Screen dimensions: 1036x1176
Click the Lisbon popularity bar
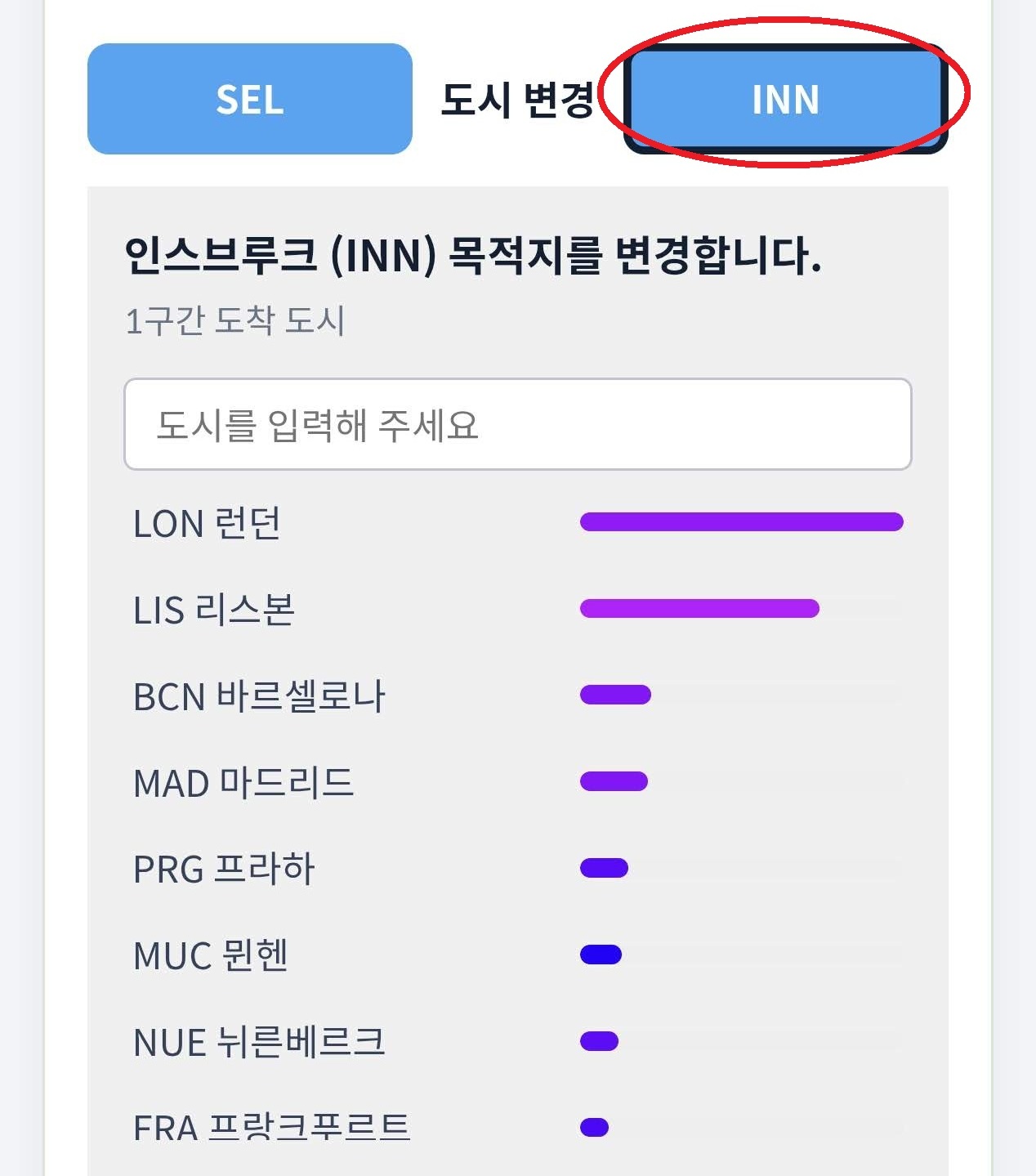pyautogui.click(x=699, y=608)
